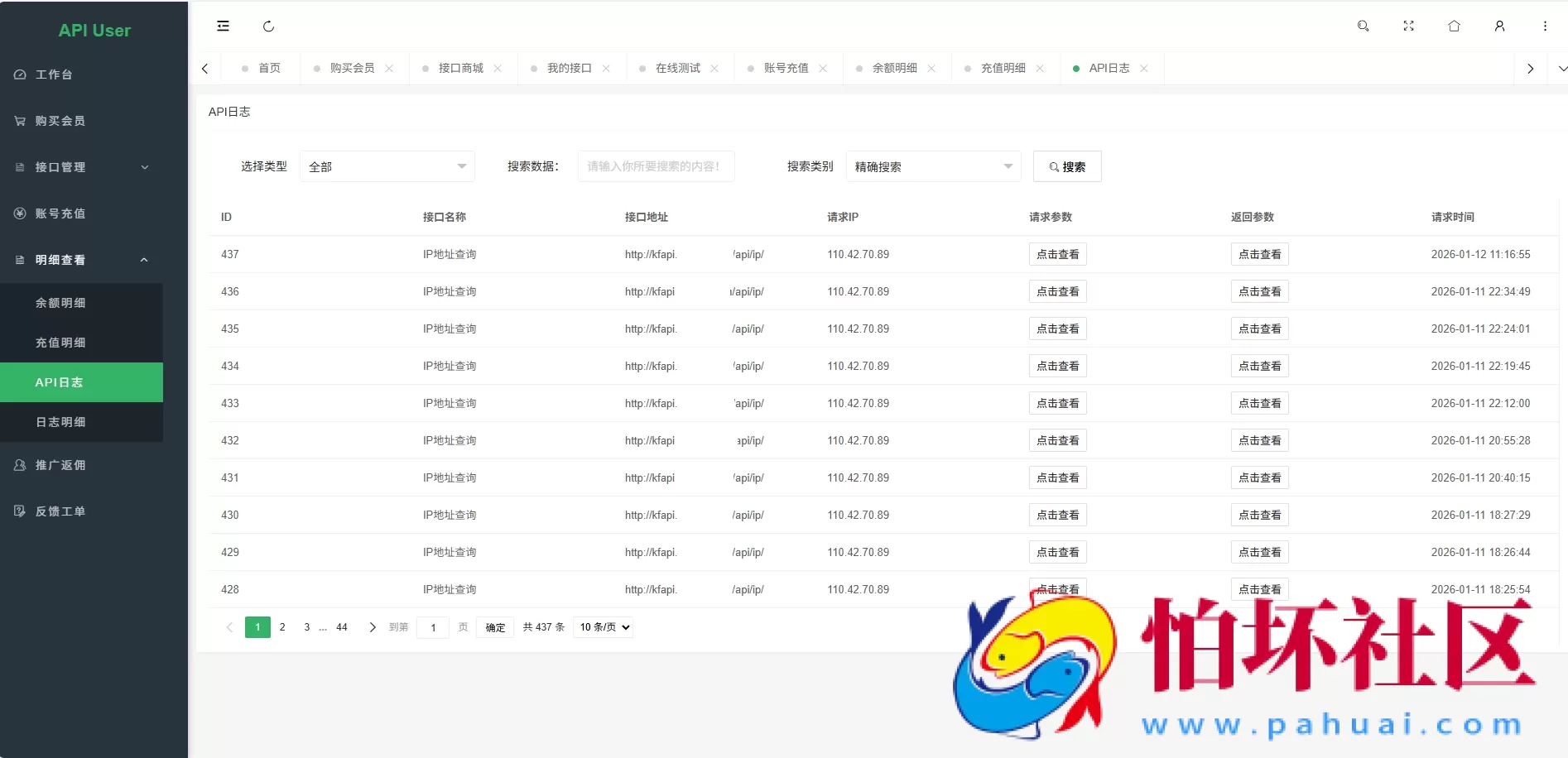This screenshot has width=1568, height=758.
Task: View request parameters for log ID 437
Action: click(1057, 254)
